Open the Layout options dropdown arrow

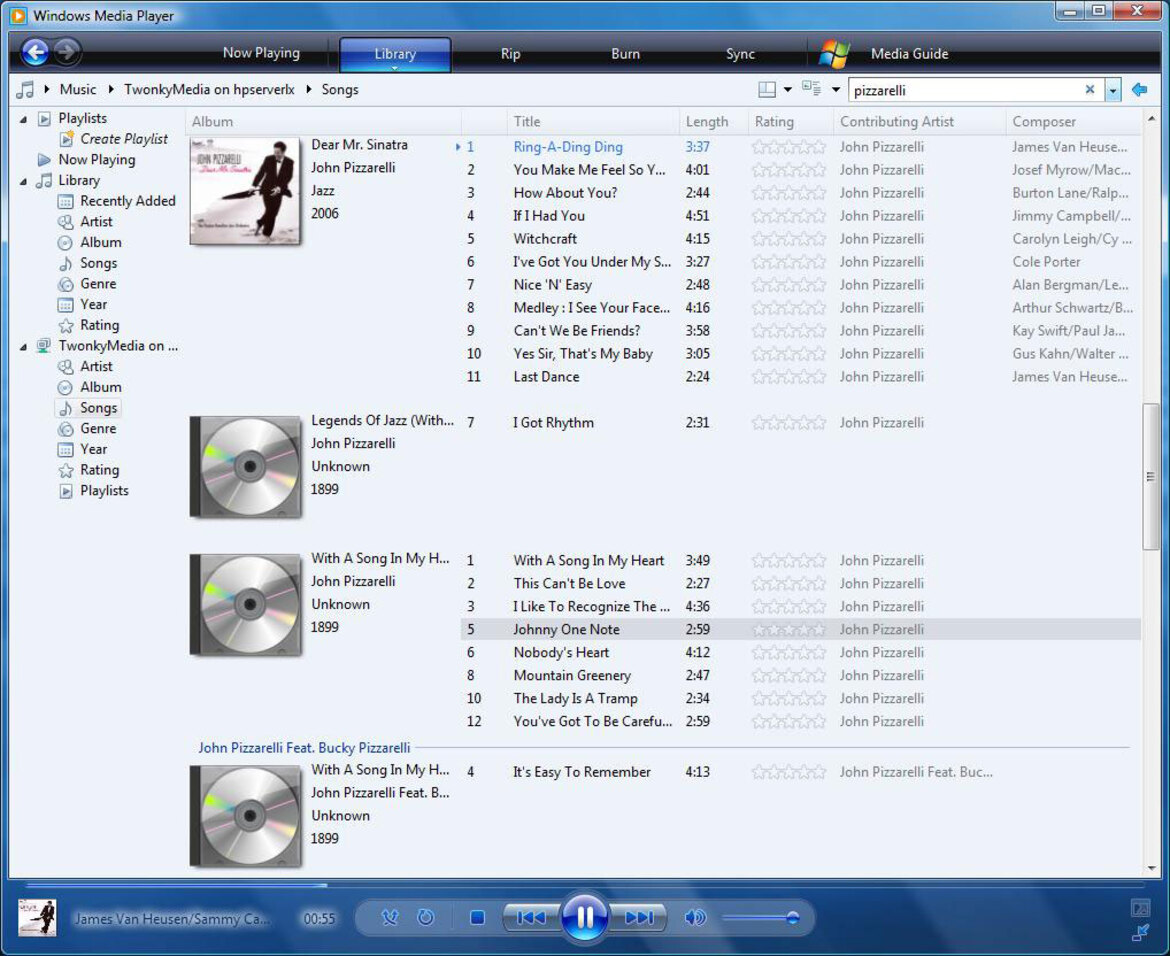point(788,90)
